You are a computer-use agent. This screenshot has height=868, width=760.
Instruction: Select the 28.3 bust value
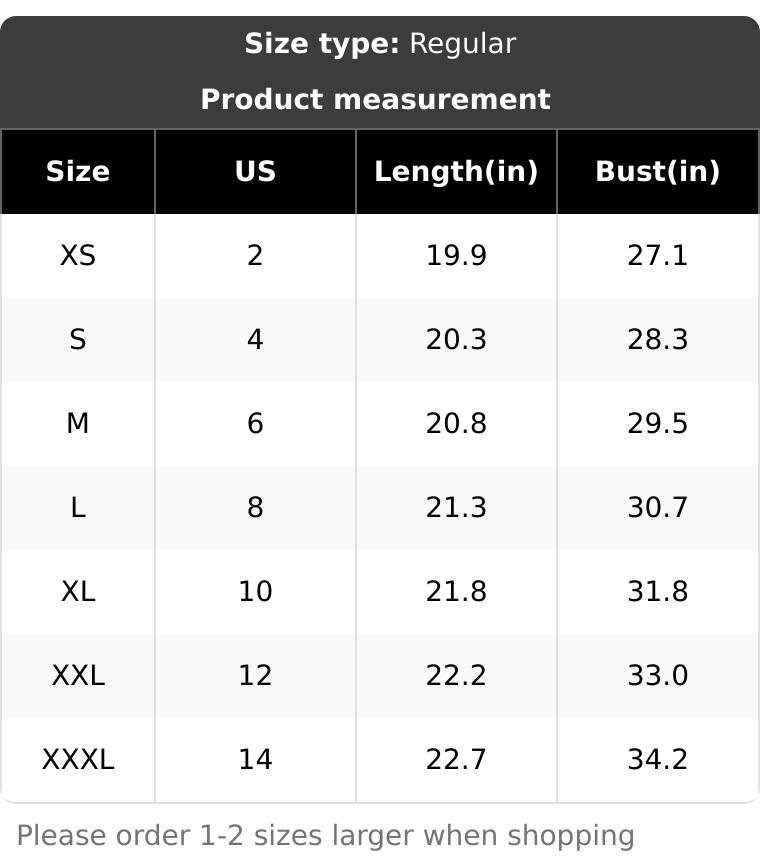tap(657, 340)
